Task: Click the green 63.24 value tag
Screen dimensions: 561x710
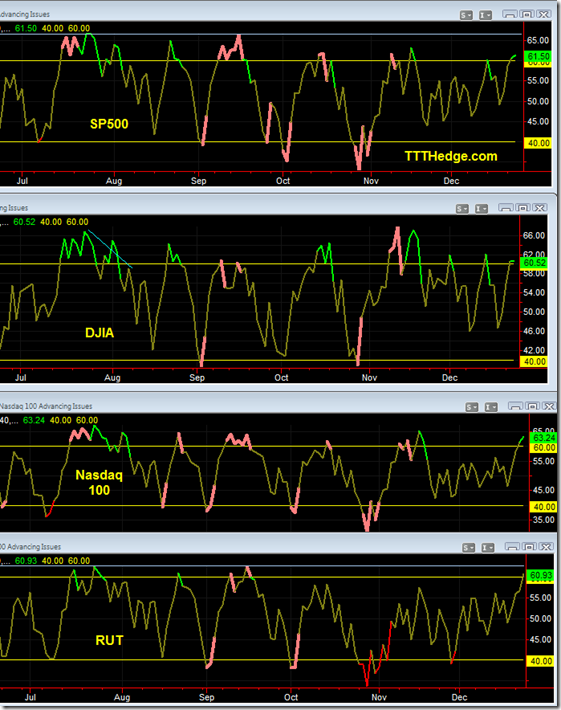Action: pos(543,437)
